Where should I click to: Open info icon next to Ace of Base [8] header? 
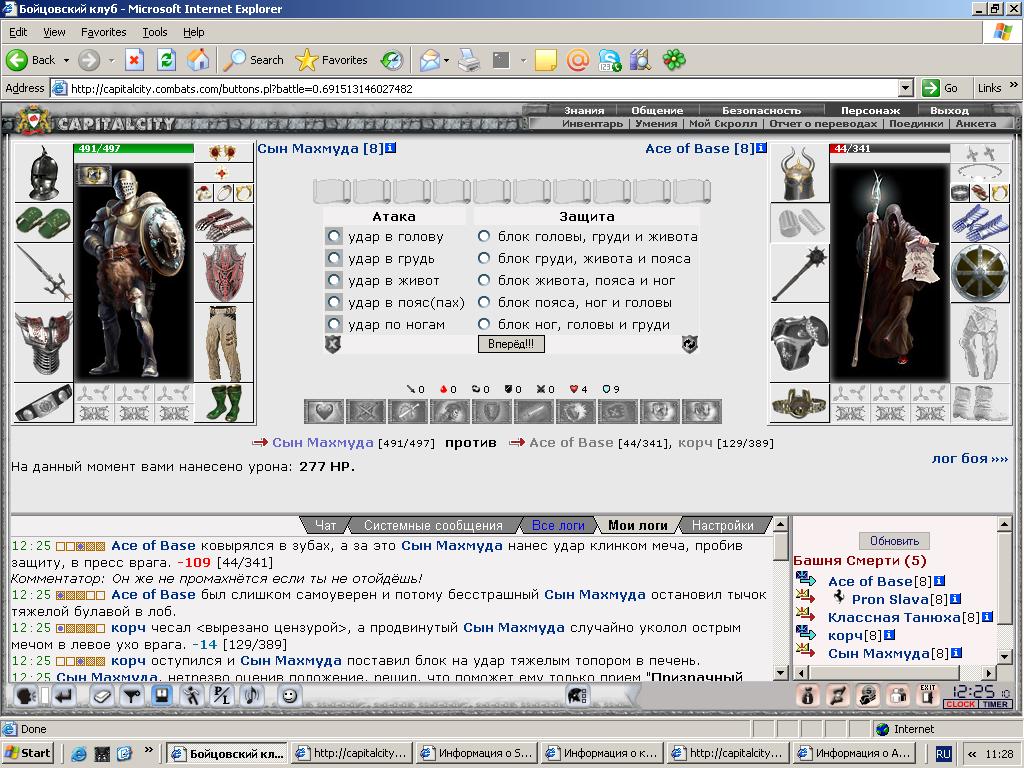[x=761, y=148]
